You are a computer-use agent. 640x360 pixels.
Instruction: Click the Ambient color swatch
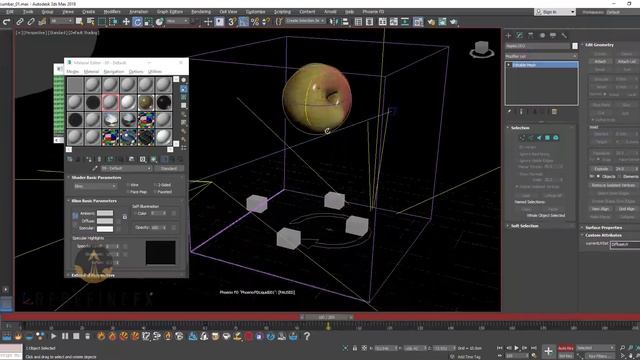pos(105,213)
